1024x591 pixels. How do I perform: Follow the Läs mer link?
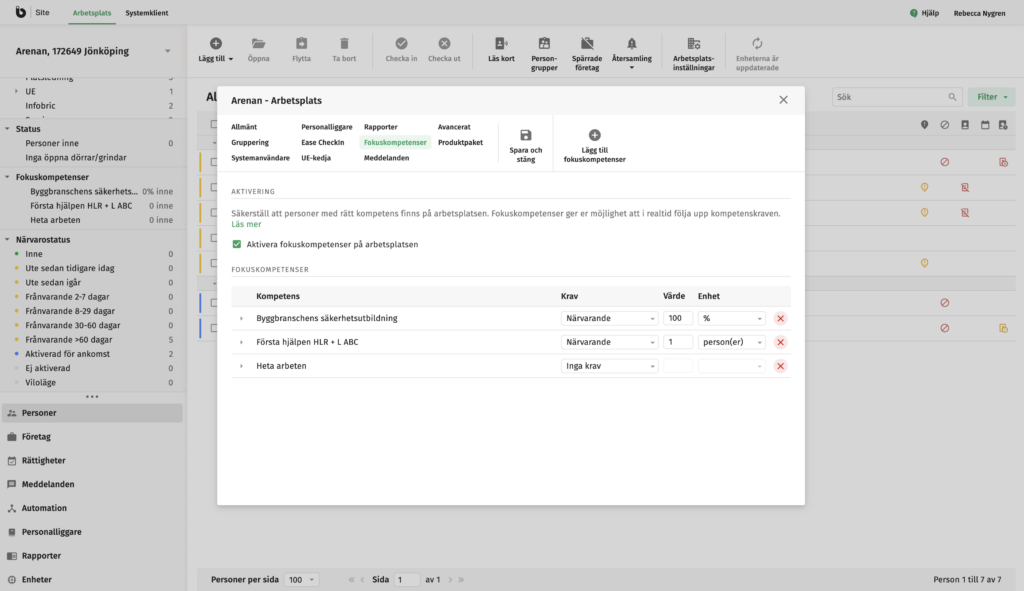[246, 225]
